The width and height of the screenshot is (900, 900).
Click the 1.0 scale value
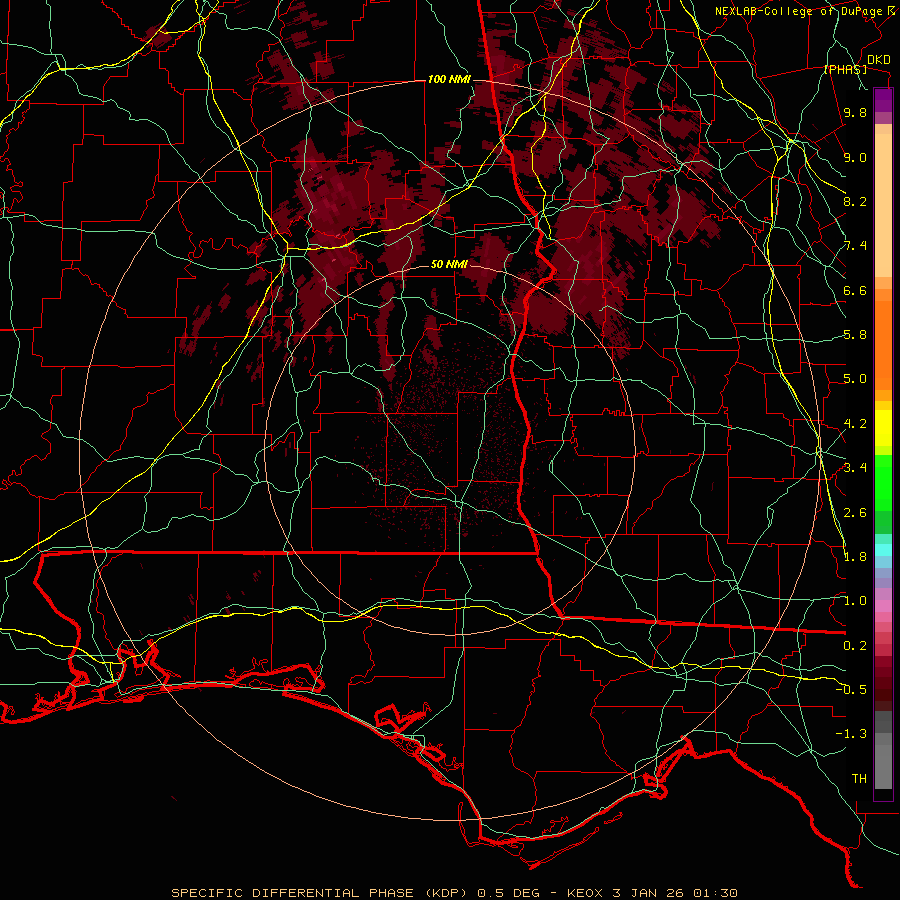[855, 602]
